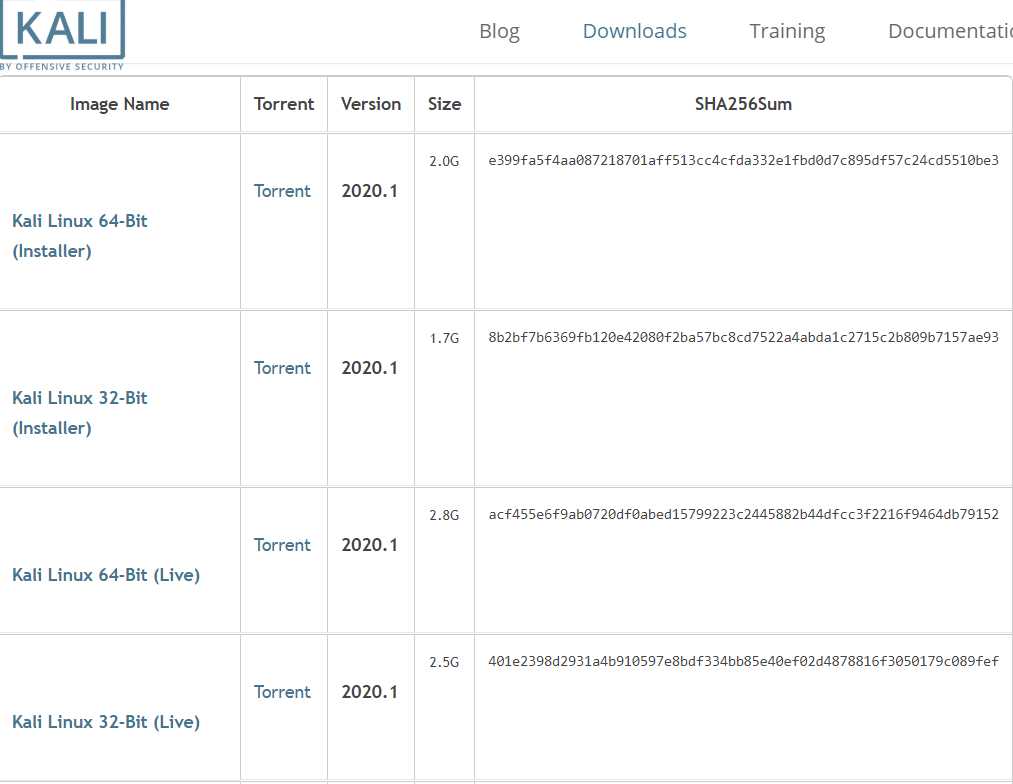Open Kali Linux 64-Bit (Installer) link
Screen dimensions: 1013x784
(x=79, y=236)
